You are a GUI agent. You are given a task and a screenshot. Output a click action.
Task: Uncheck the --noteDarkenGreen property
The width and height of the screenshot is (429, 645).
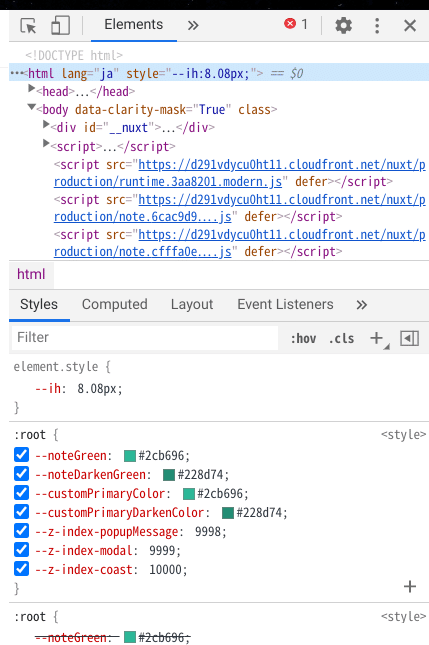coord(21,474)
